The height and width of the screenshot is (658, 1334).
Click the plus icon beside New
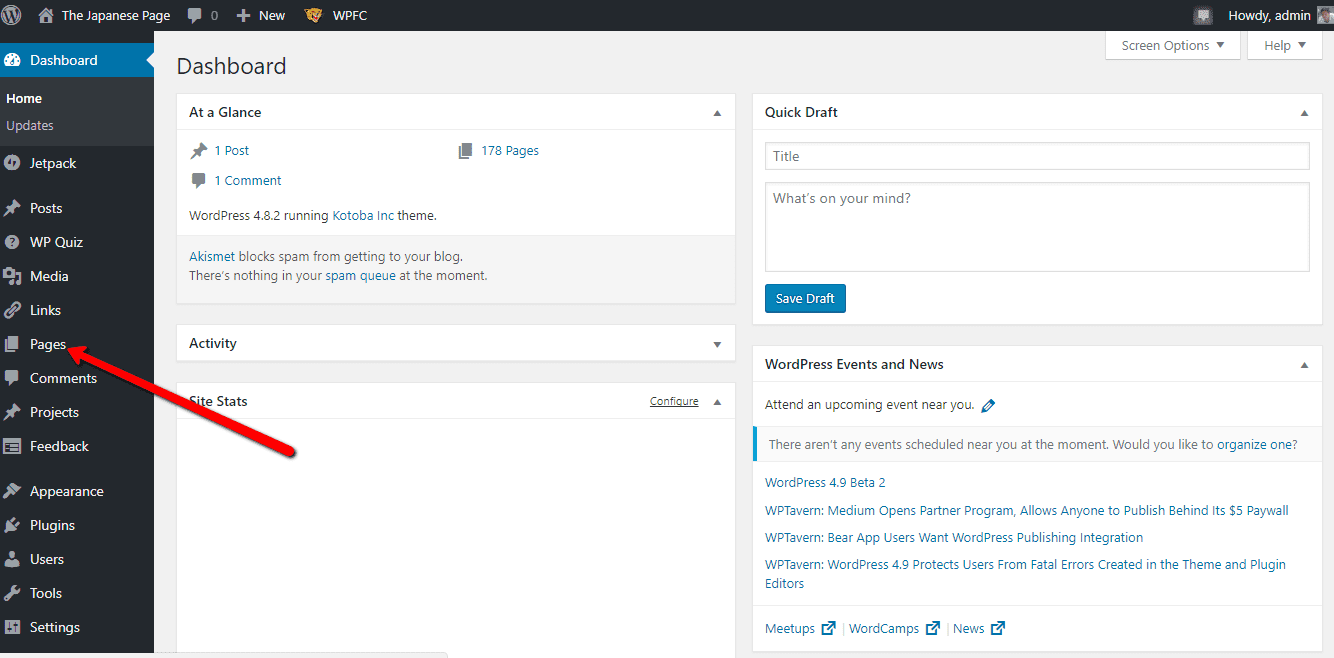click(243, 15)
